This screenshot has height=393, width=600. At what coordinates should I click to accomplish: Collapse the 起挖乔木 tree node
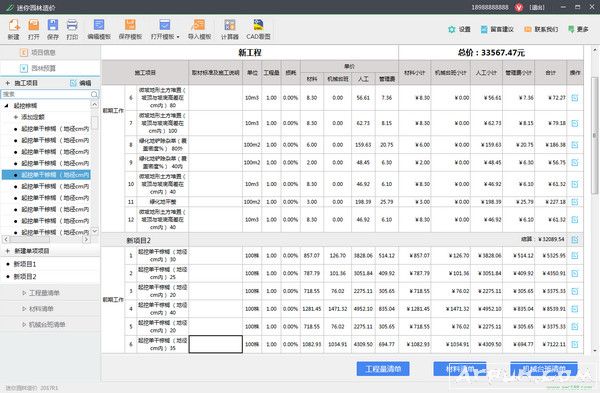(x=6, y=106)
